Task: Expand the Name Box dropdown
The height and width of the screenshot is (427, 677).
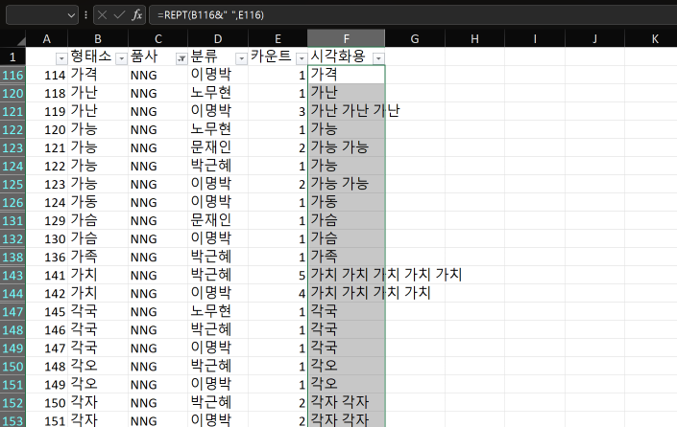Action: 71,16
